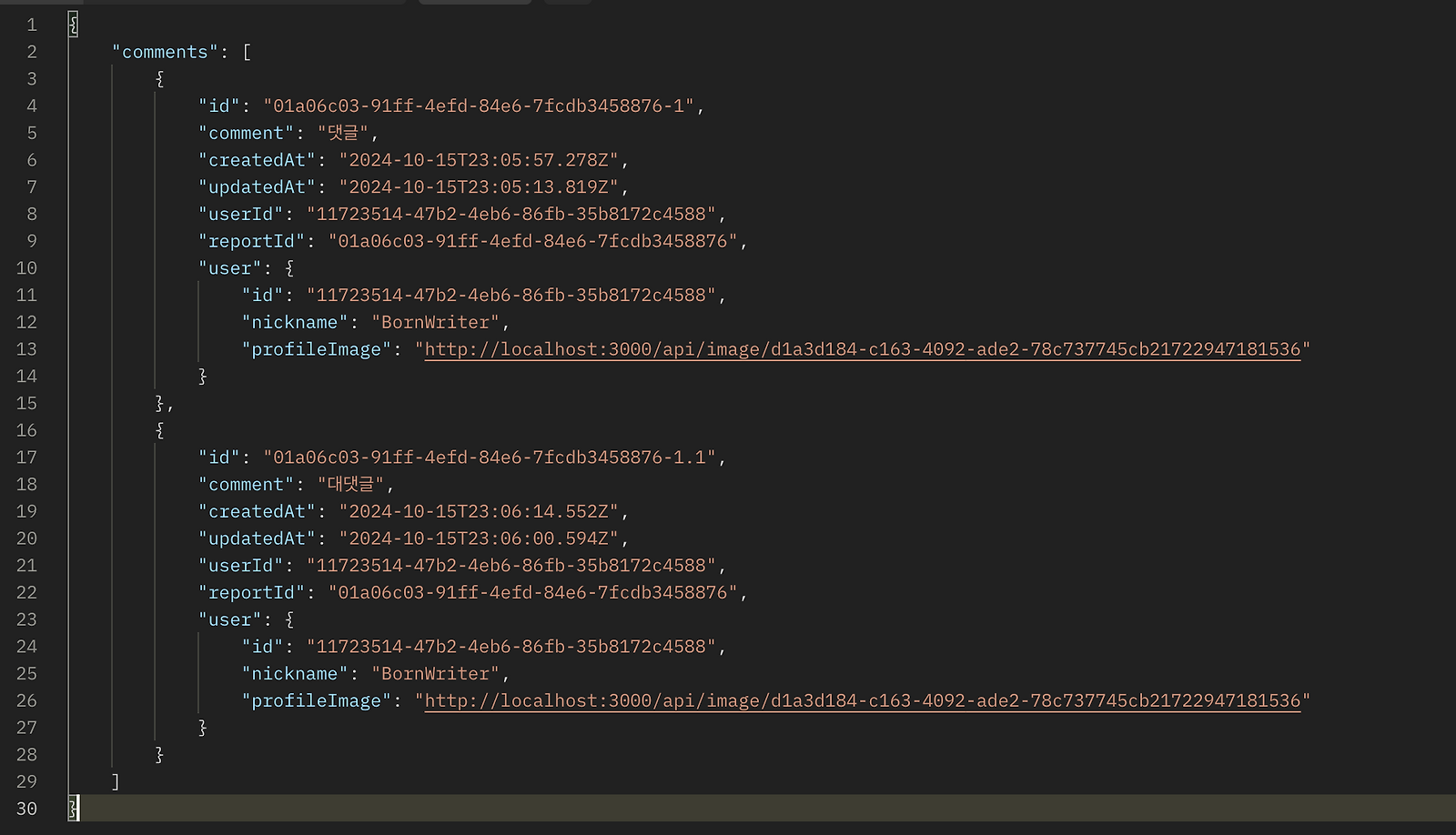The width and height of the screenshot is (1456, 835).
Task: Click line number 1 in the gutter
Action: tap(31, 25)
